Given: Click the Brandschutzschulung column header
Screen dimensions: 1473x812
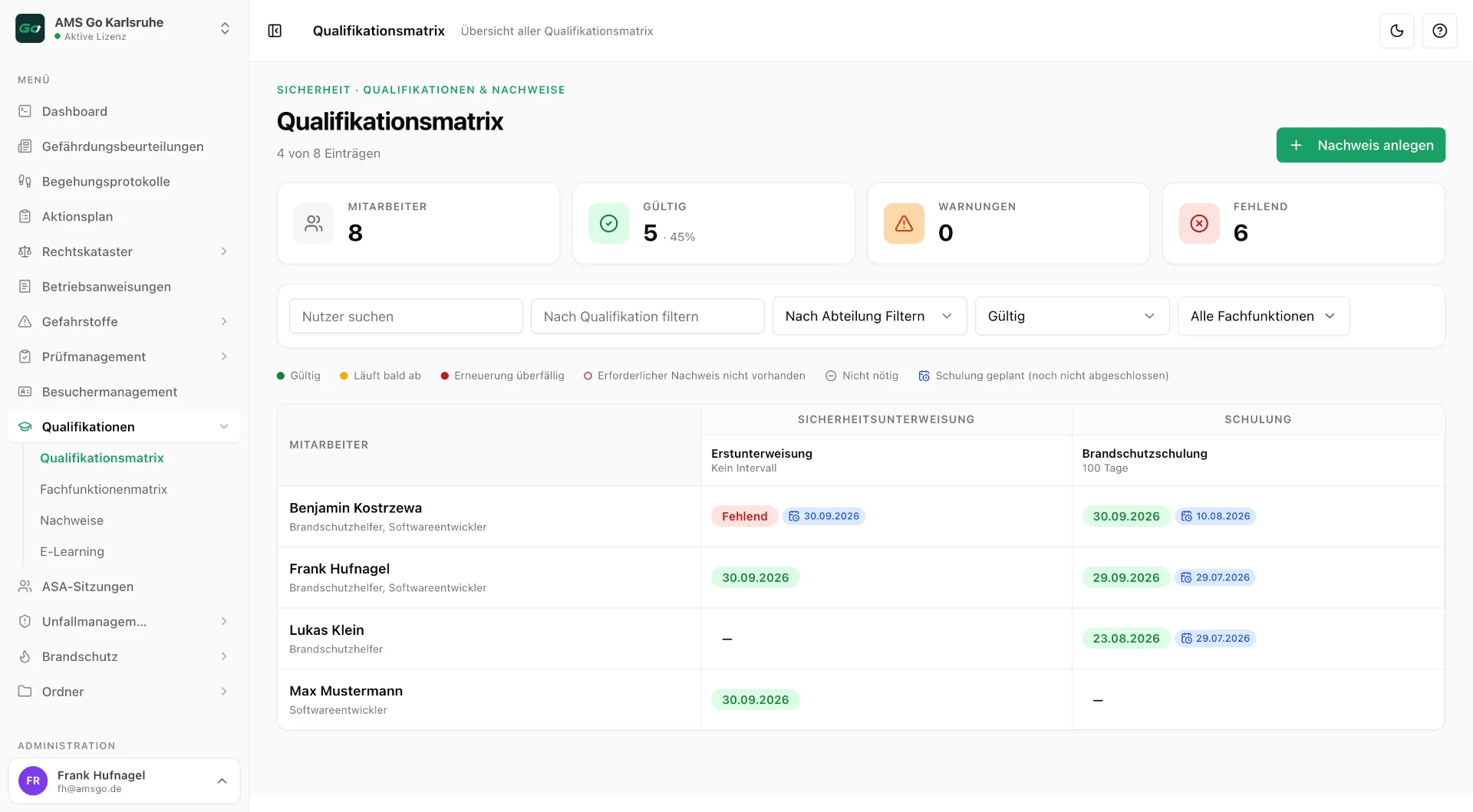Looking at the screenshot, I should [x=1144, y=453].
